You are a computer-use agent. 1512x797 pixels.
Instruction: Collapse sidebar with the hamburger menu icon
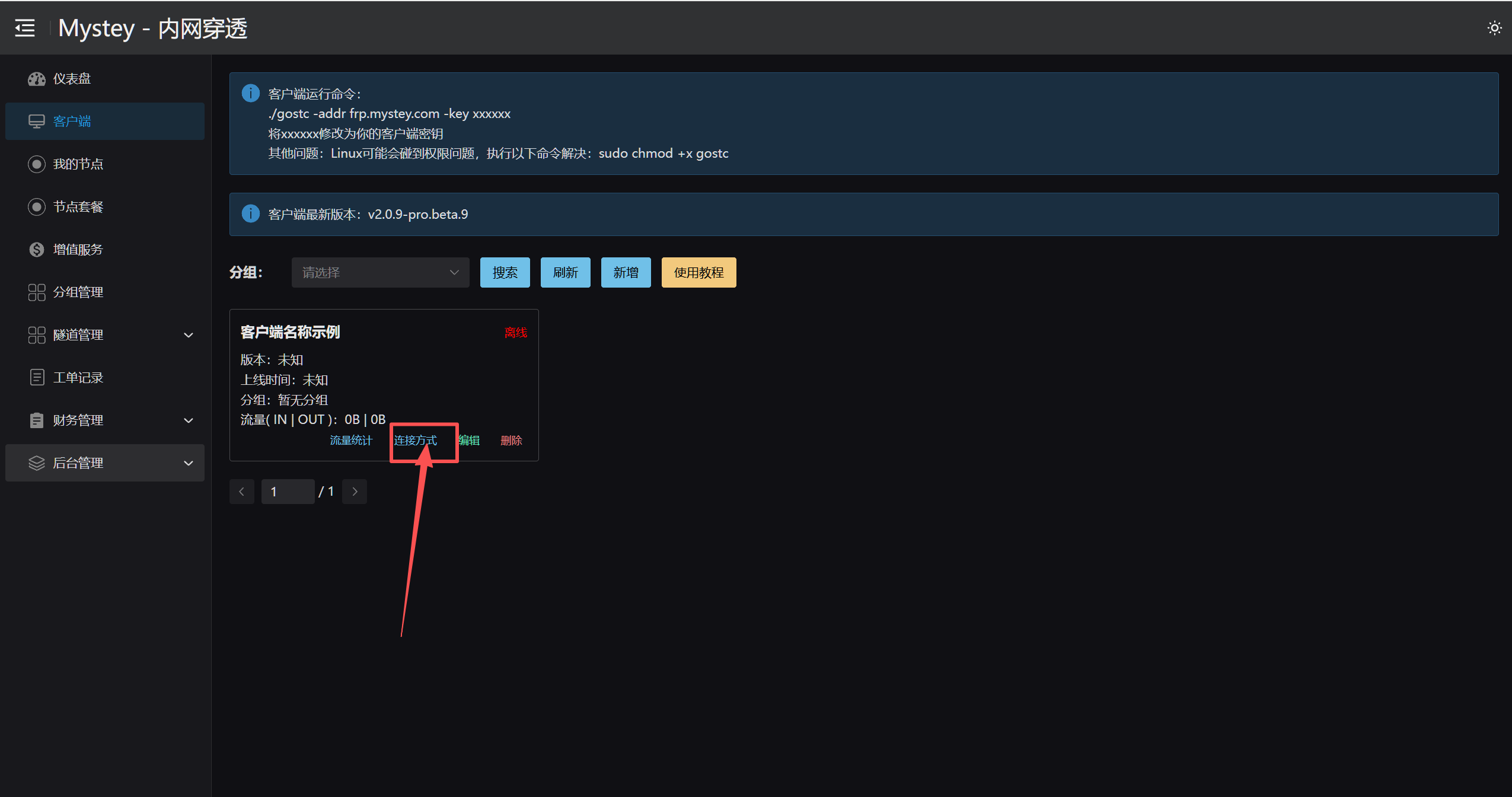(25, 28)
